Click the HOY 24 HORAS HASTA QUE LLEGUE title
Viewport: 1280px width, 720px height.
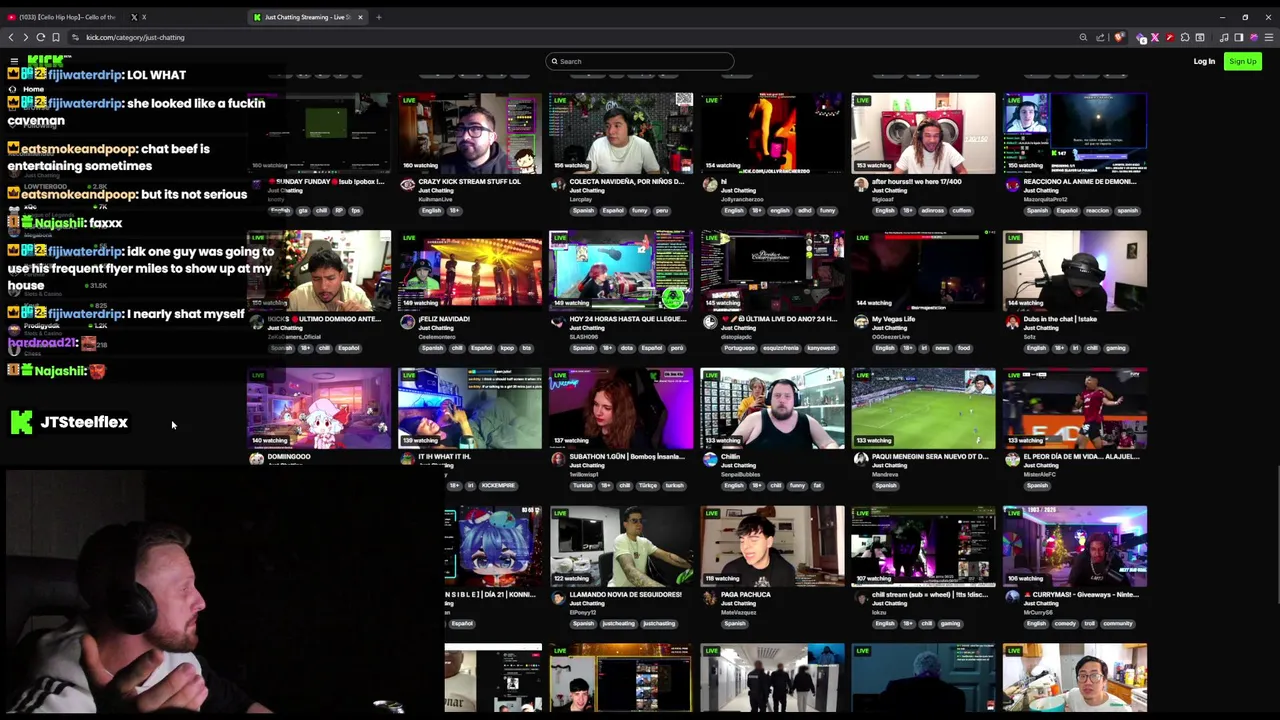[x=628, y=319]
